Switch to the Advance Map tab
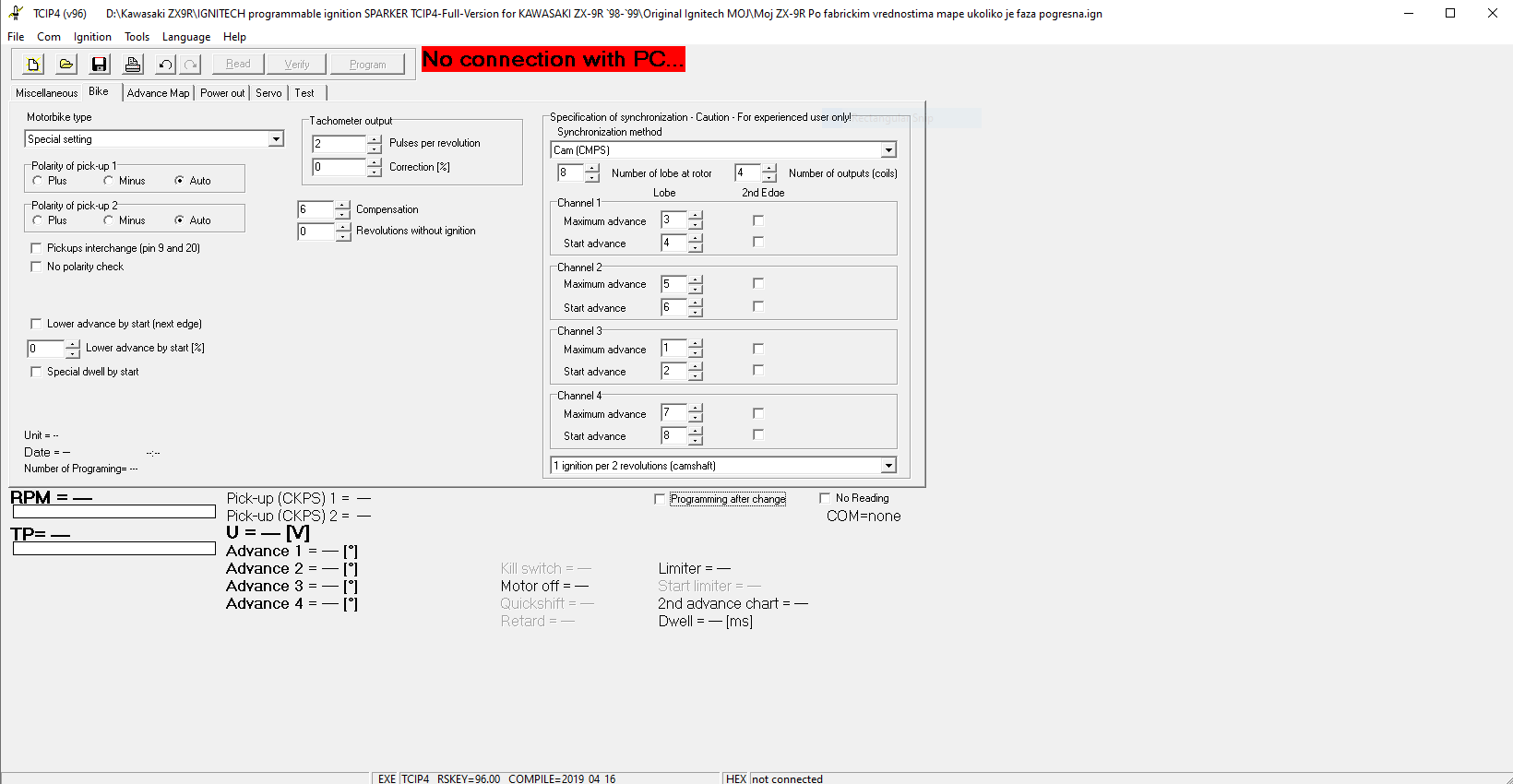 tap(158, 93)
